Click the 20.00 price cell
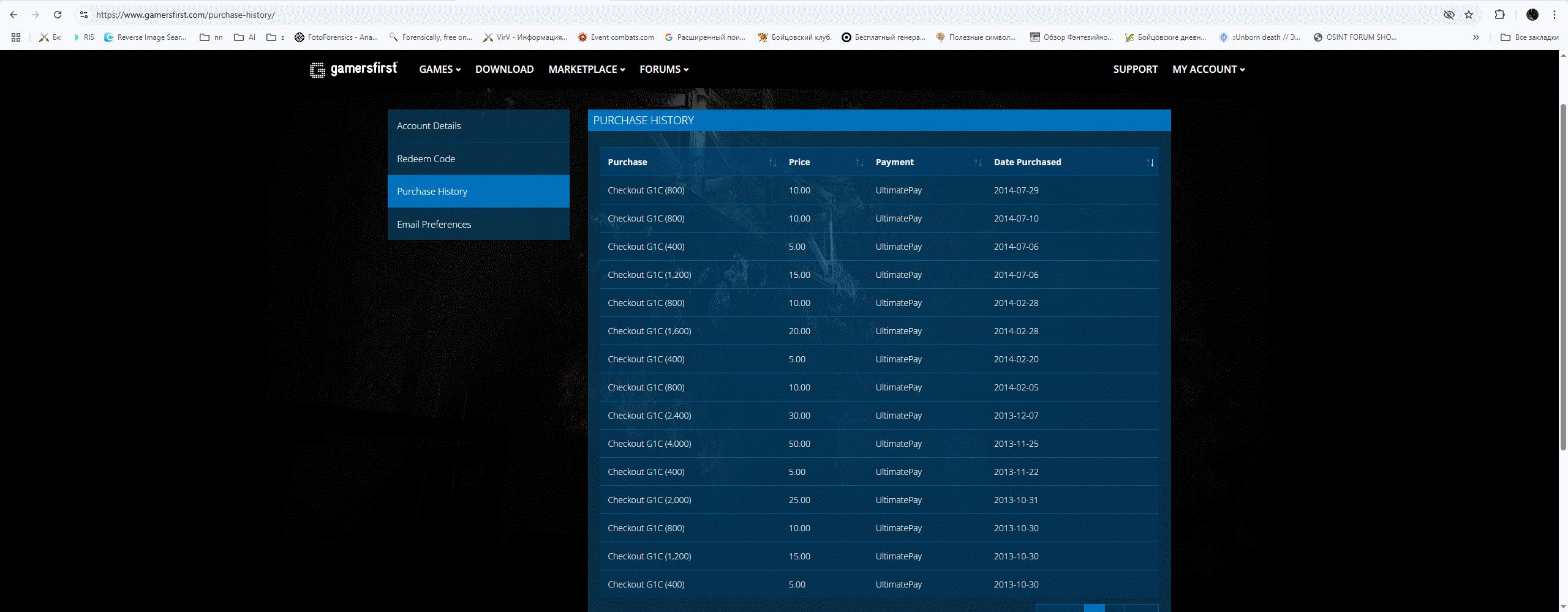 (799, 331)
